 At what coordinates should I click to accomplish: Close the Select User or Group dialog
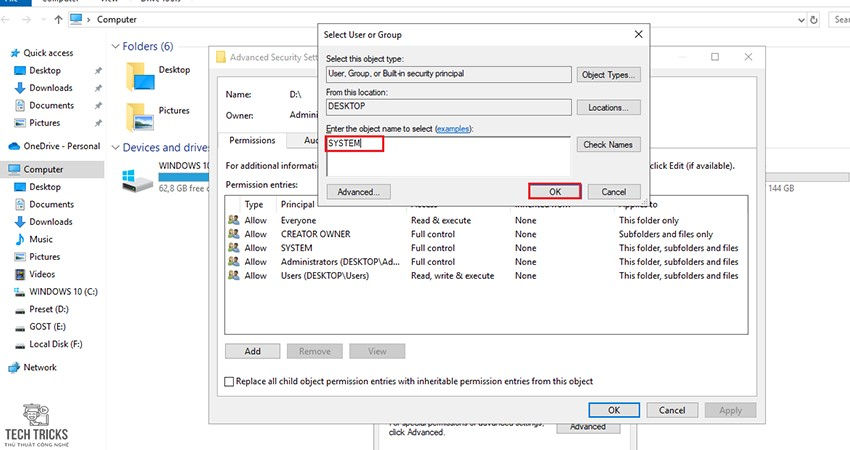(638, 34)
